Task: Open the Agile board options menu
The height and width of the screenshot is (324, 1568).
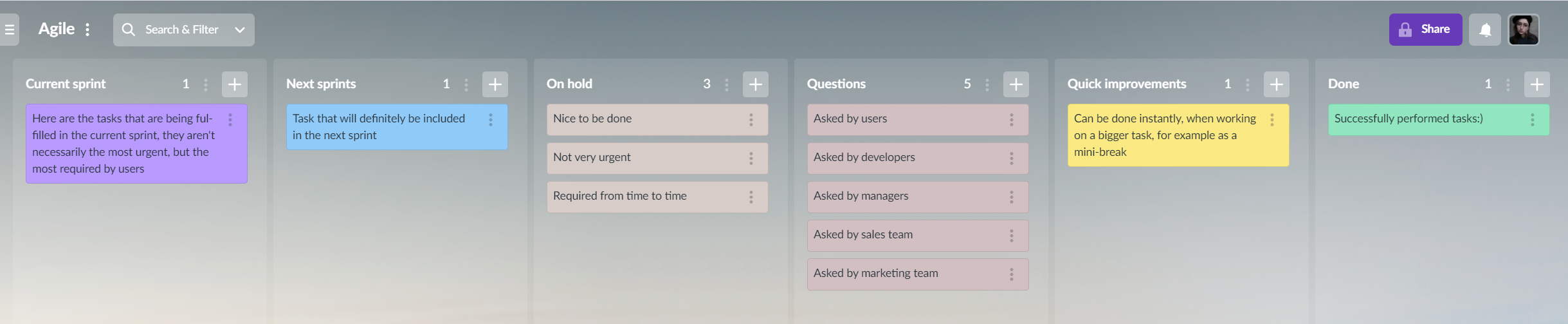Action: (x=87, y=30)
